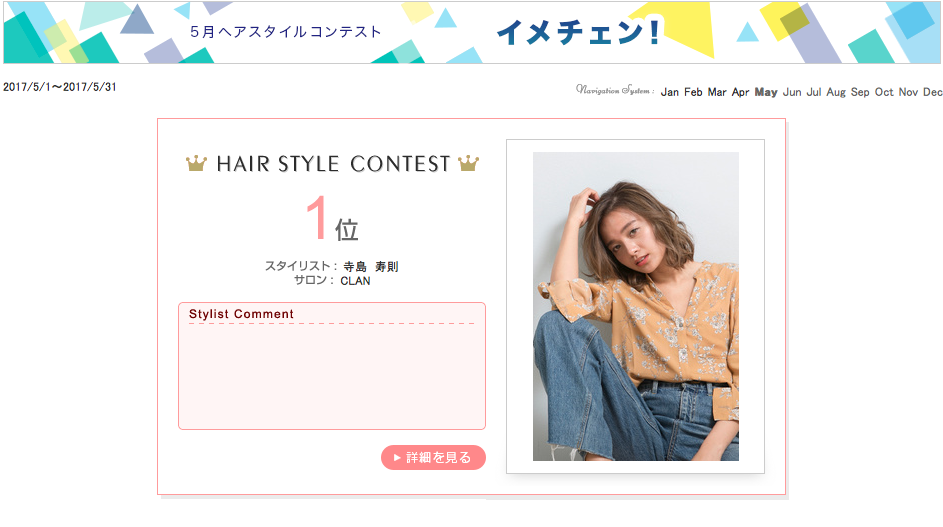Click stylist name 寺島 寿則
Screen dimensions: 943x527
click(371, 267)
